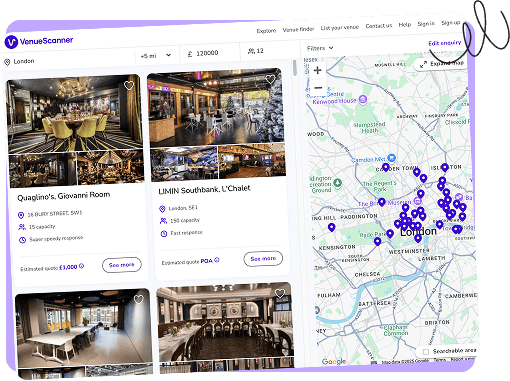Click the guests icon beside 12
Image resolution: width=510 pixels, height=381 pixels.
click(251, 51)
